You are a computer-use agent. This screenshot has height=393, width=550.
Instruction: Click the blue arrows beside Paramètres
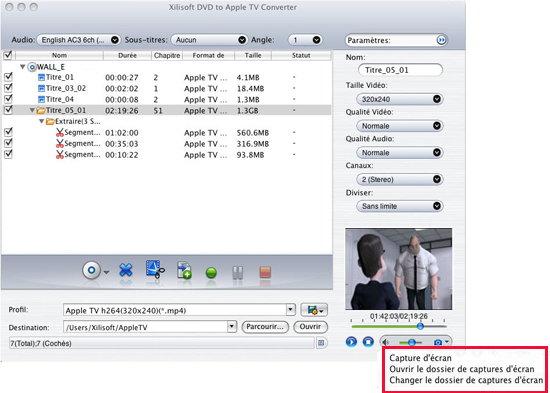click(x=441, y=40)
